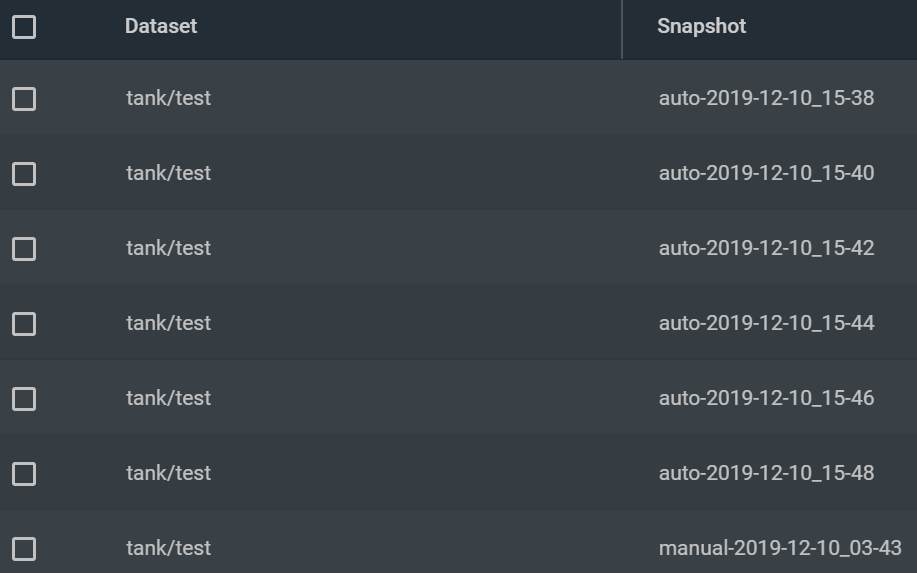Enable checkbox for auto-2019-12-10_15-46 row
Screen dimensions: 917x573
click(x=24, y=399)
